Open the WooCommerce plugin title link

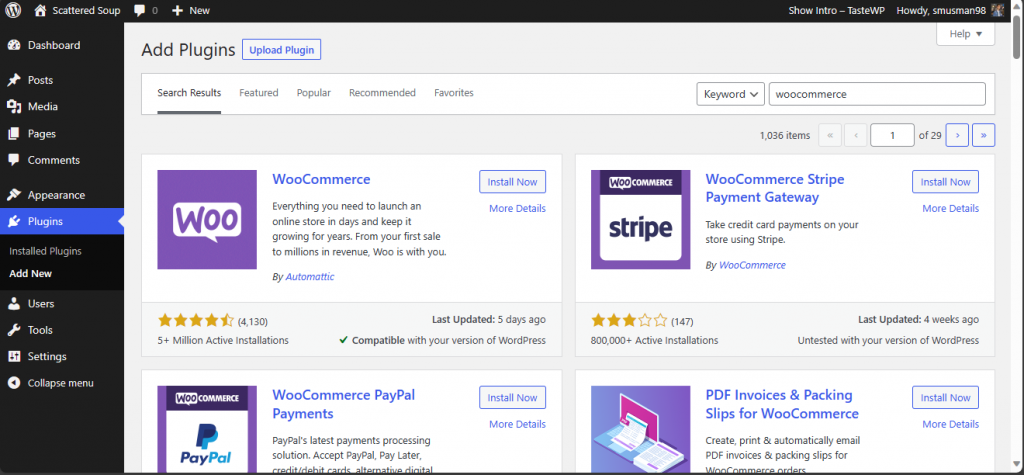pyautogui.click(x=321, y=179)
